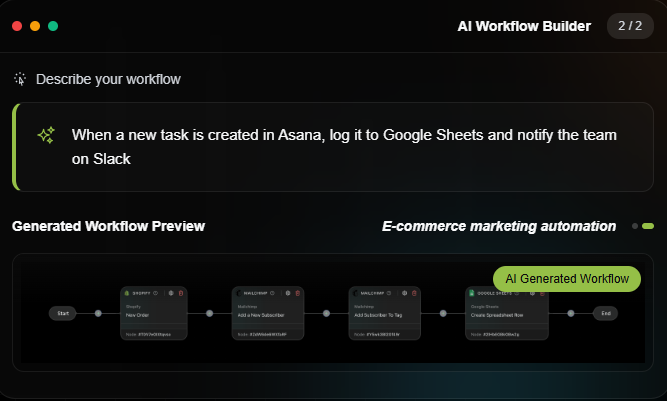Add a step between the two Mailchimp nodes

(326, 313)
